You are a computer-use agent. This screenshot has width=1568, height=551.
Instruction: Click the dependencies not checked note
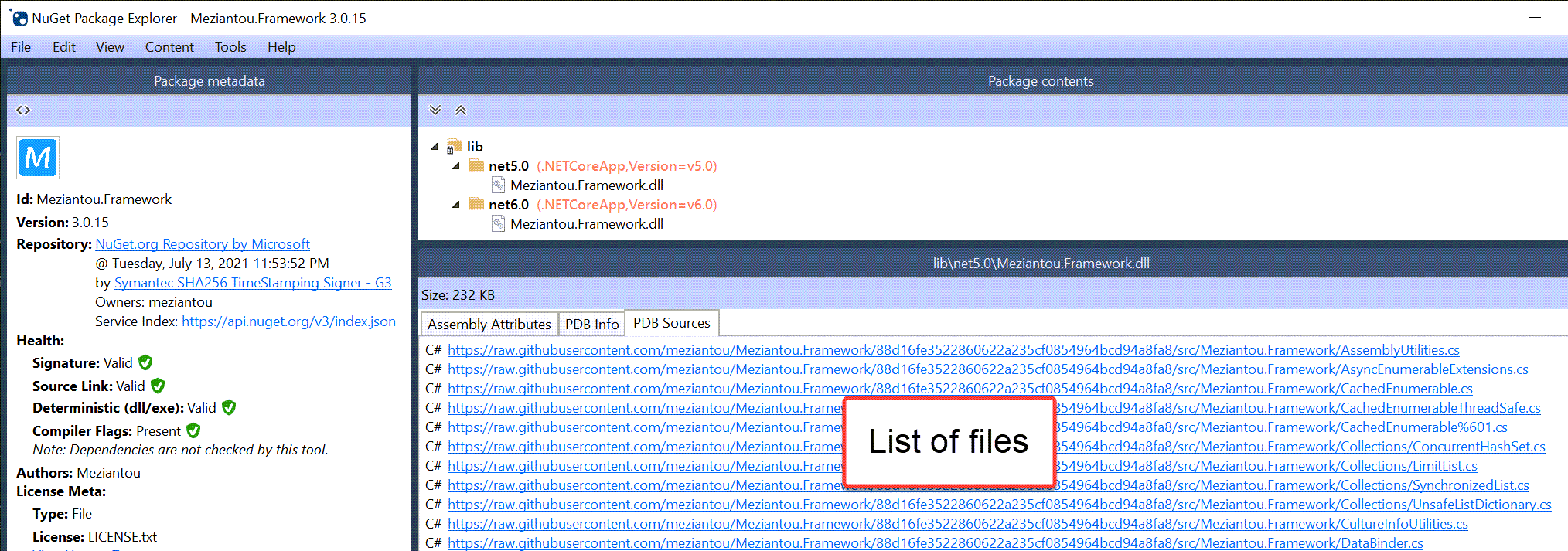(x=180, y=450)
